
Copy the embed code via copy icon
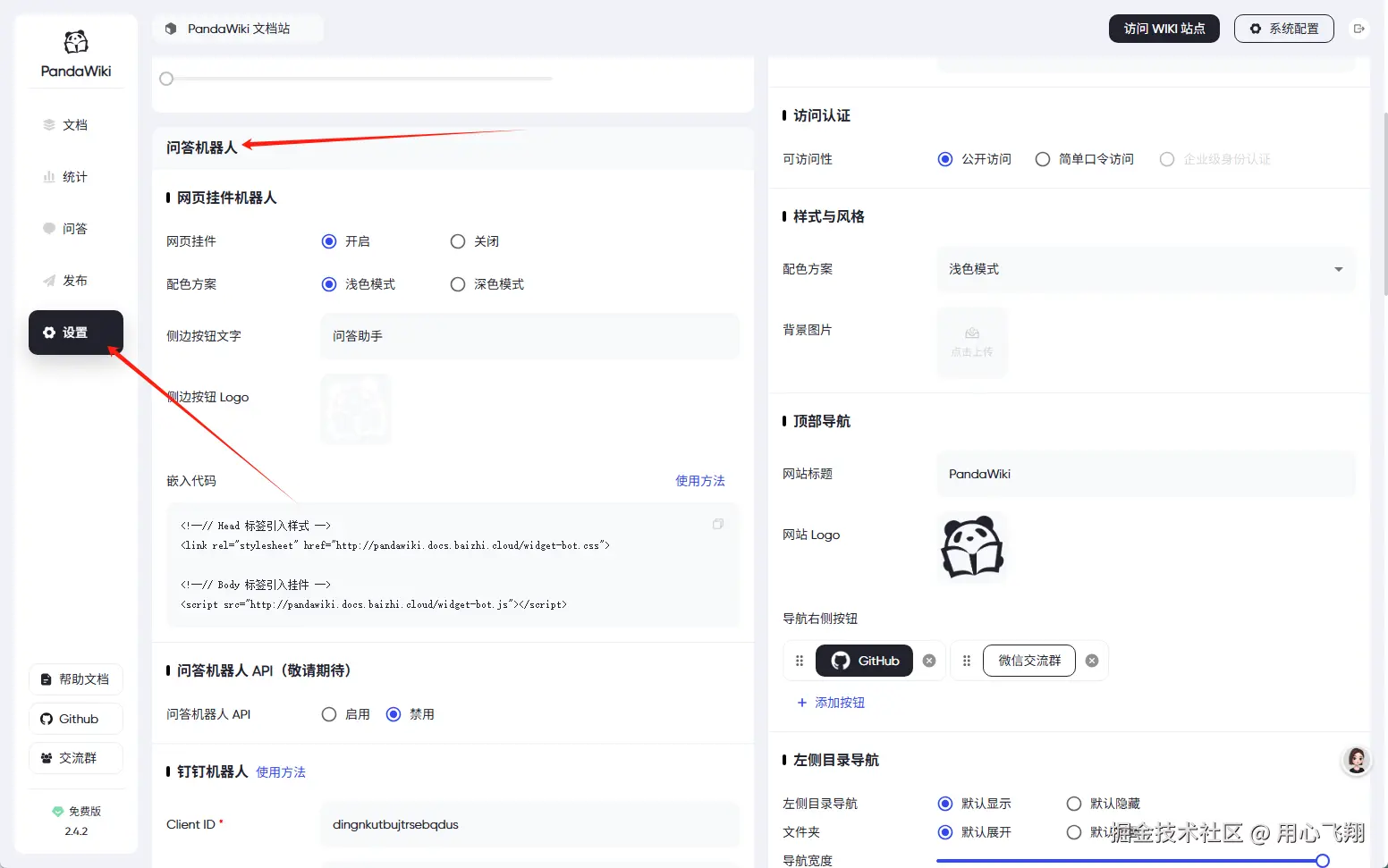click(x=717, y=524)
